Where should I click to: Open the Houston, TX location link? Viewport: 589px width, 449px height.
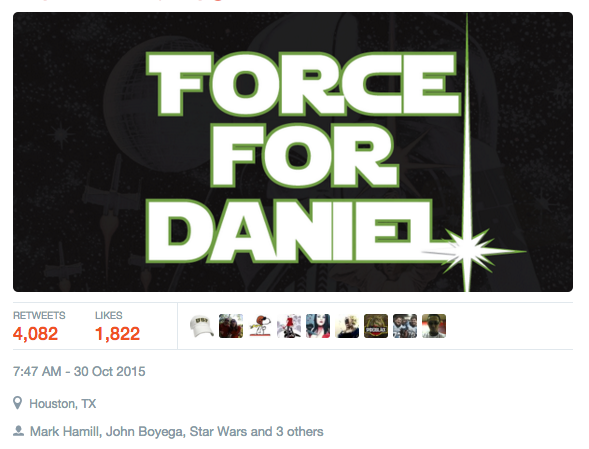click(63, 404)
